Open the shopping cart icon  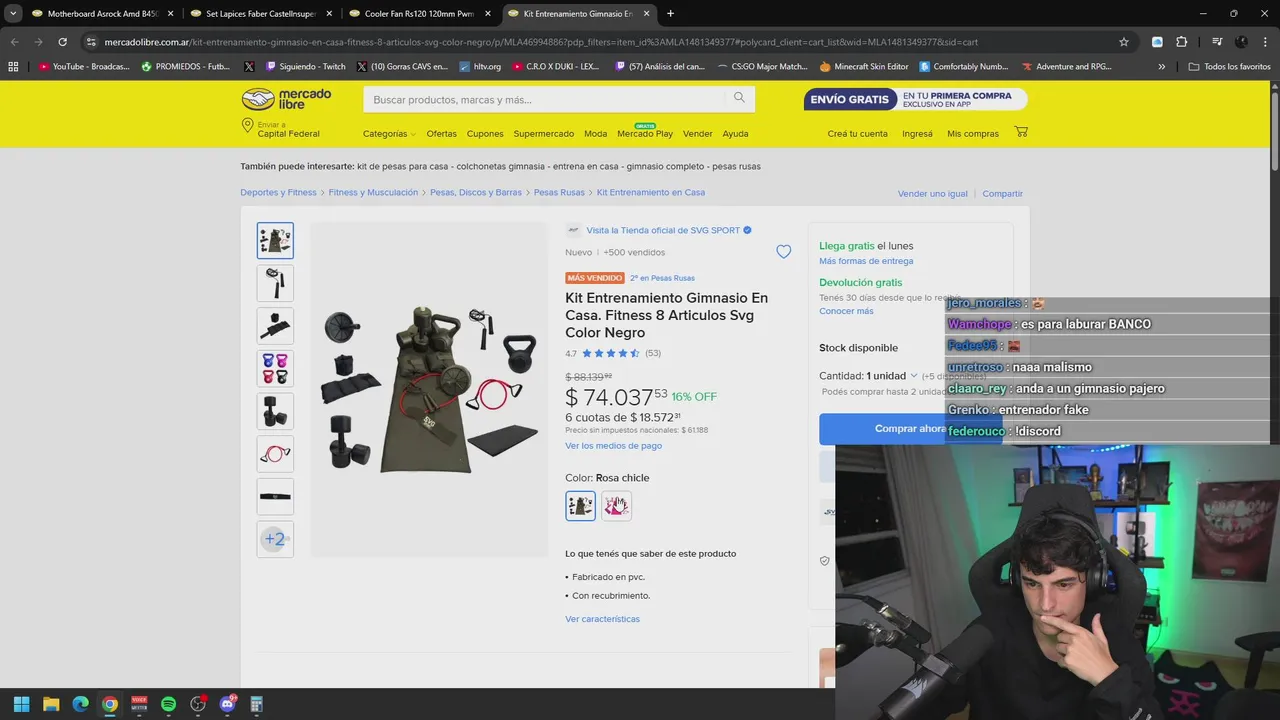coord(1021,132)
